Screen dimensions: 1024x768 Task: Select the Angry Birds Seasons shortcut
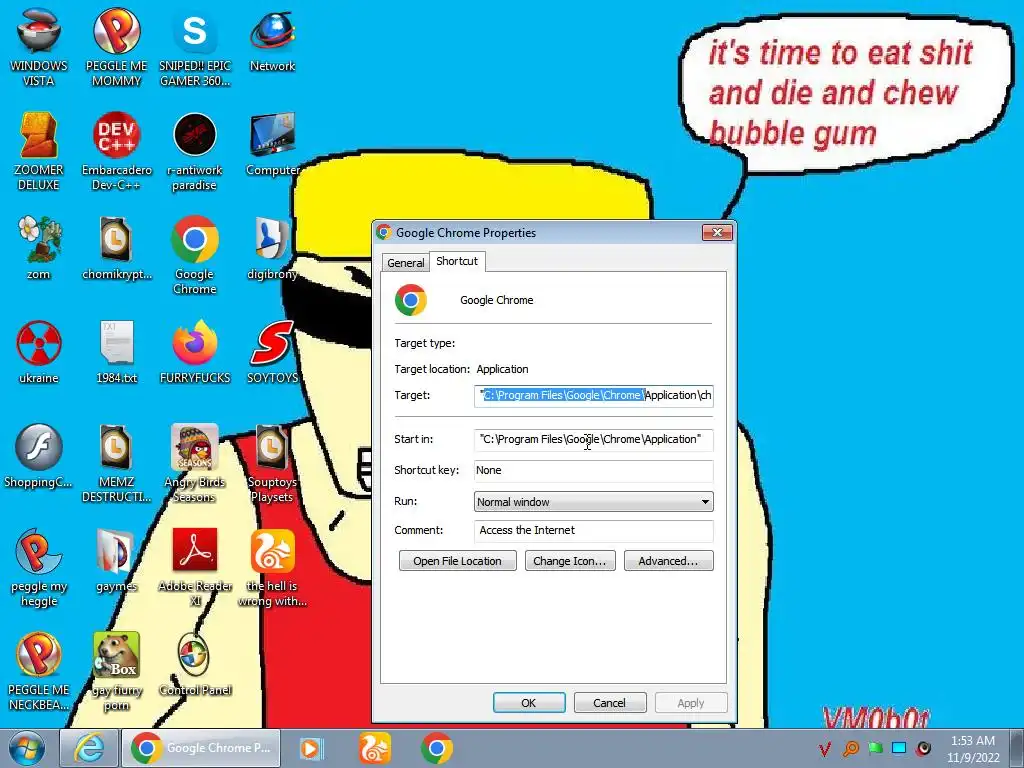click(x=195, y=463)
